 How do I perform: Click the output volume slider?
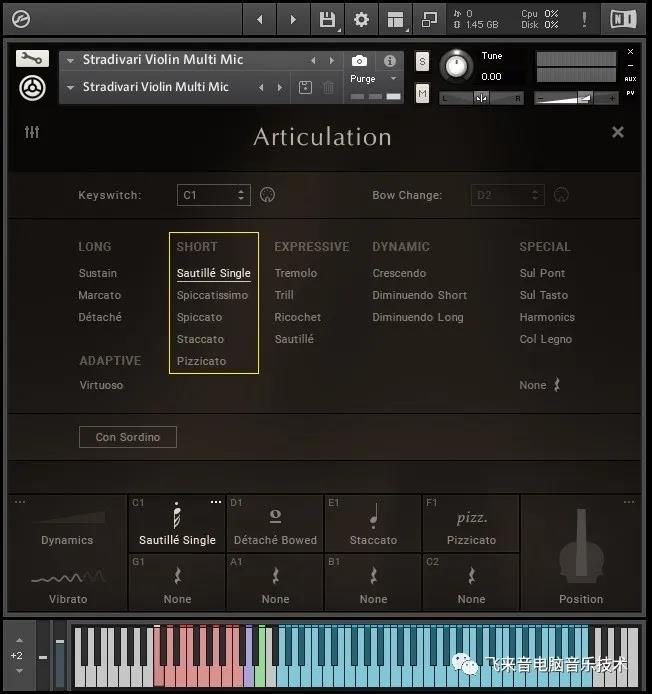[x=576, y=98]
